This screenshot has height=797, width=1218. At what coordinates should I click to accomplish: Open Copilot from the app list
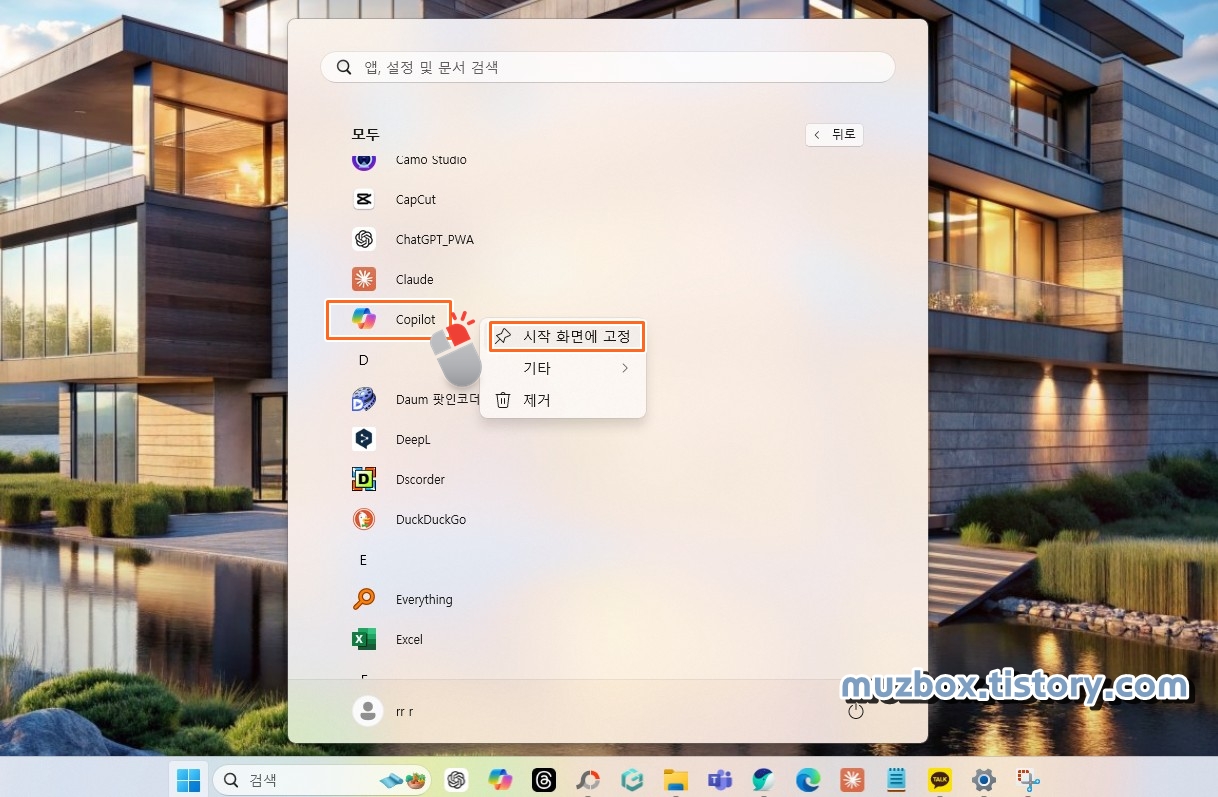pyautogui.click(x=416, y=319)
